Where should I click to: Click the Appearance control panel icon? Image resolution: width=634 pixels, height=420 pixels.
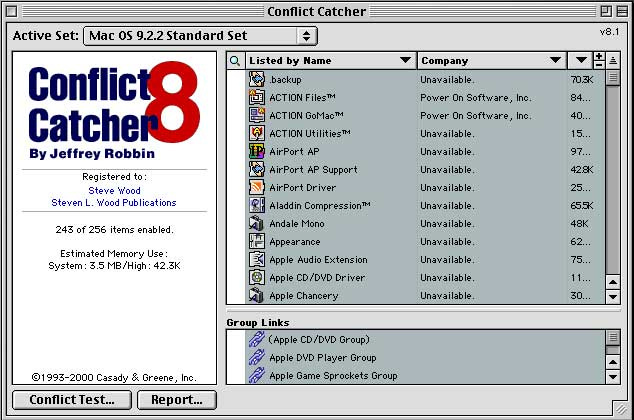(x=256, y=241)
